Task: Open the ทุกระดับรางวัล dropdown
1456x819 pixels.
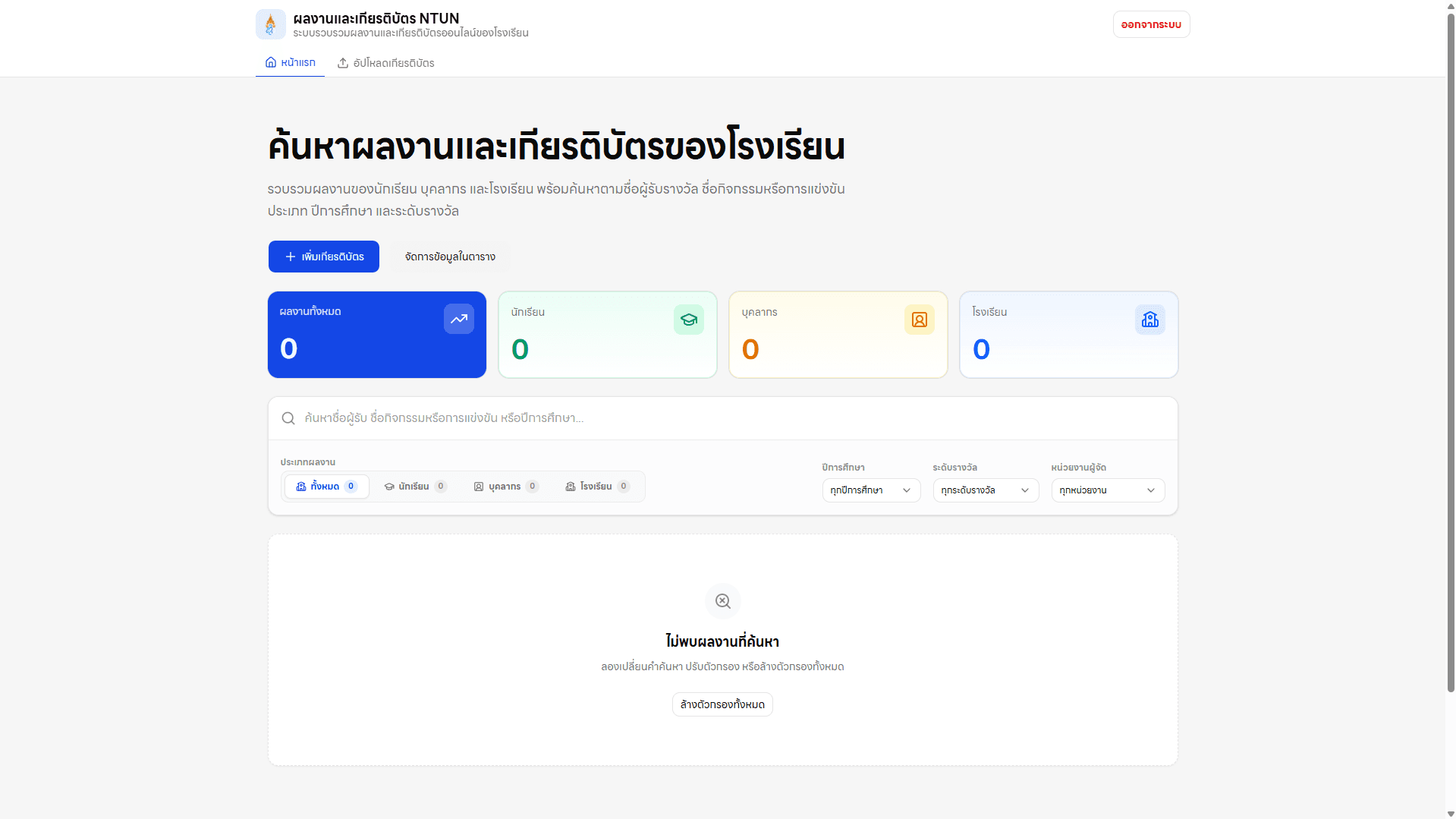Action: 986,490
